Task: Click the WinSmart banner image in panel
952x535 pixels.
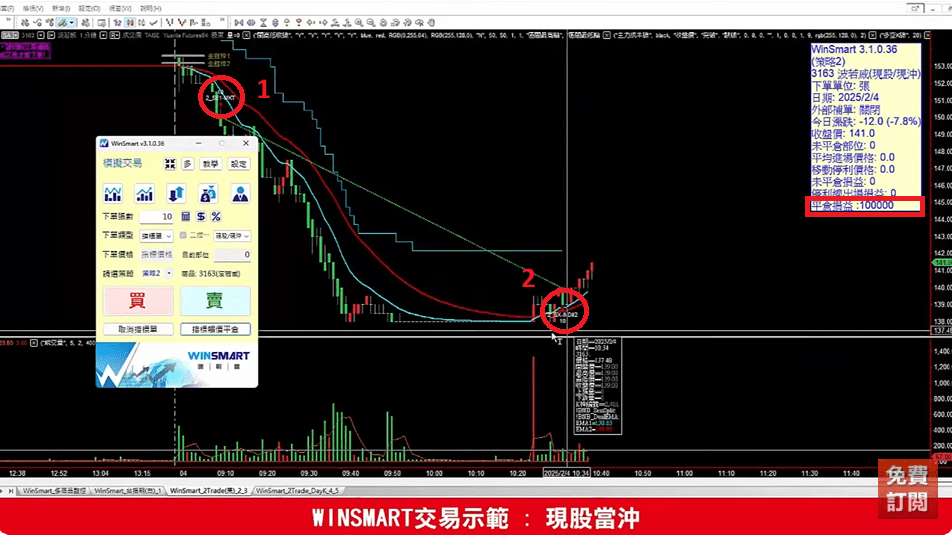Action: [176, 364]
